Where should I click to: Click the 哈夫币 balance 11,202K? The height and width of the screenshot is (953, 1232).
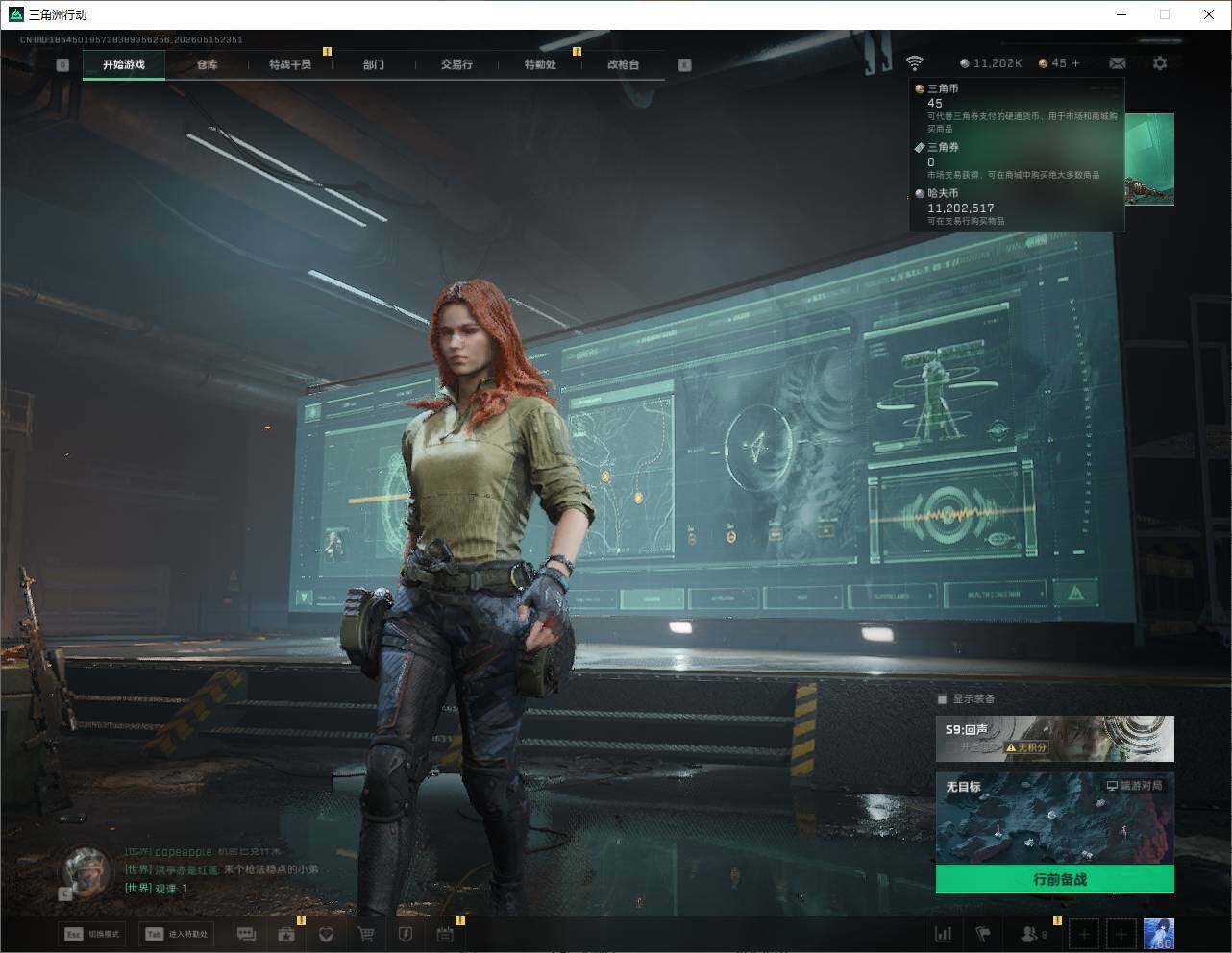[991, 63]
